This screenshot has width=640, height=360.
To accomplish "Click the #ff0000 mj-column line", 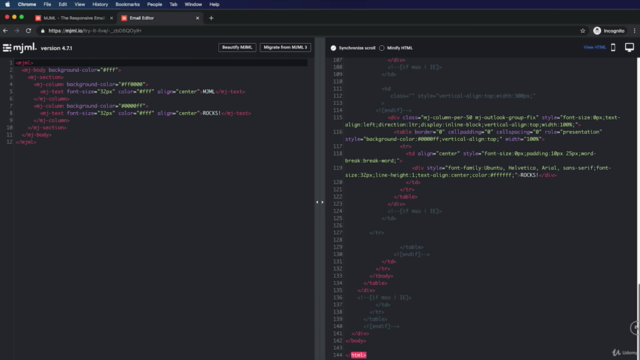I will (x=91, y=84).
